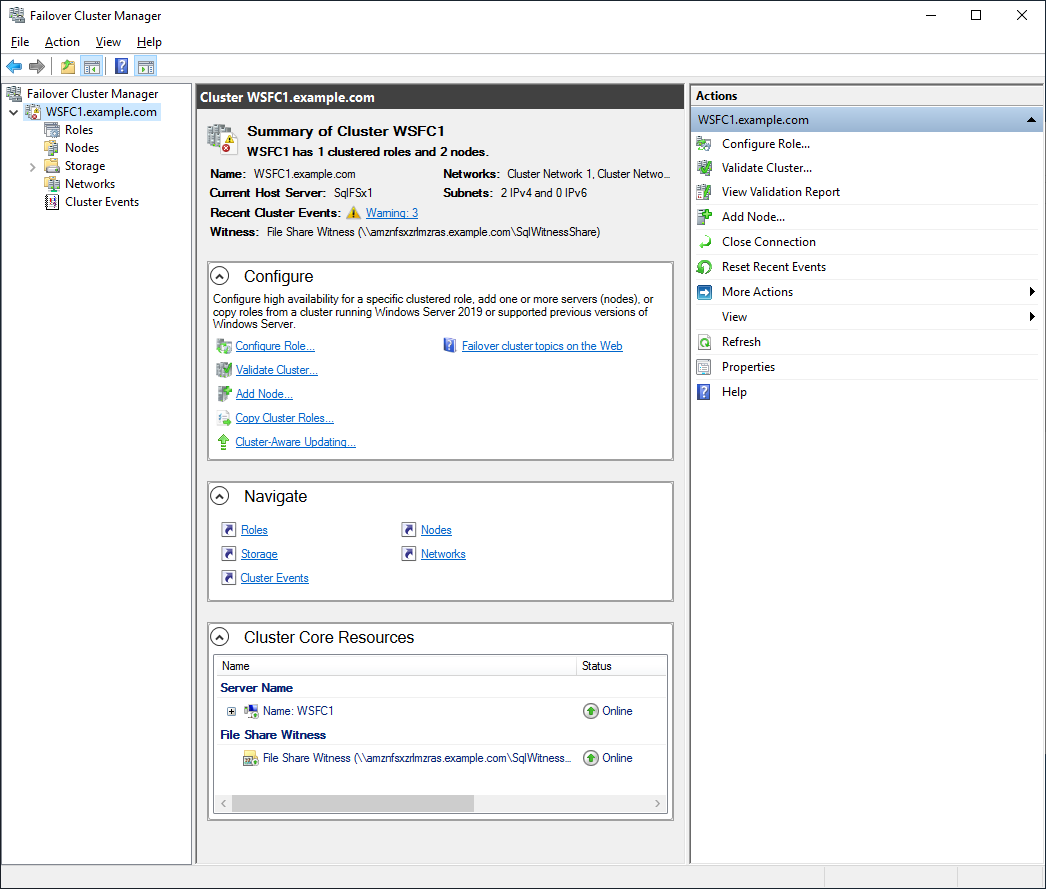Expand the Storage tree node
1046x889 pixels.
(32, 167)
